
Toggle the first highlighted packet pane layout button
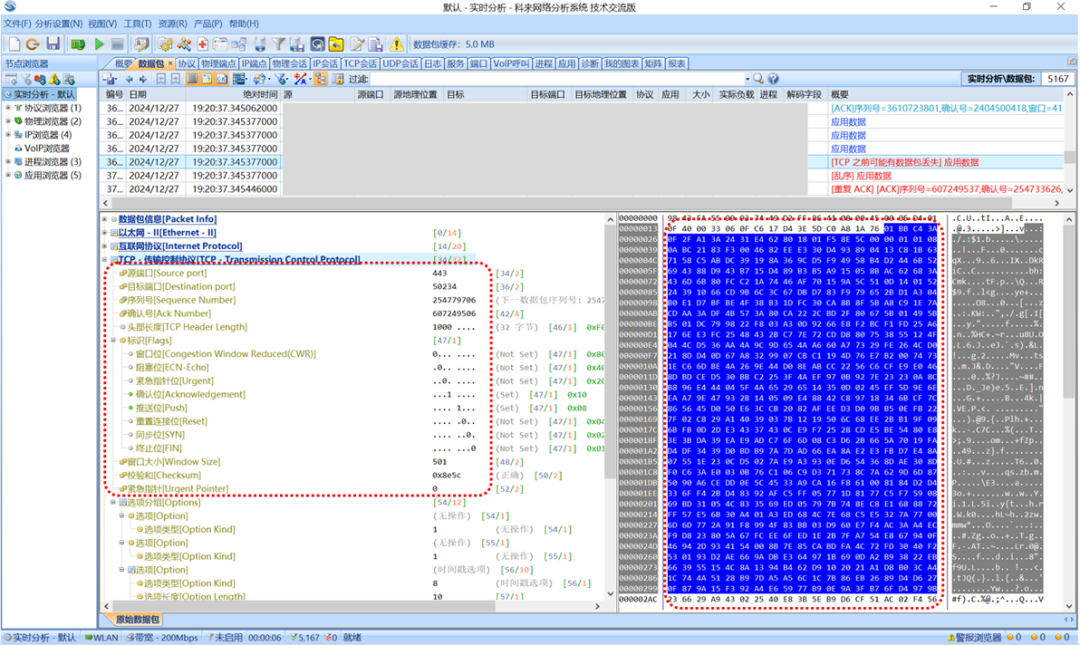[194, 79]
